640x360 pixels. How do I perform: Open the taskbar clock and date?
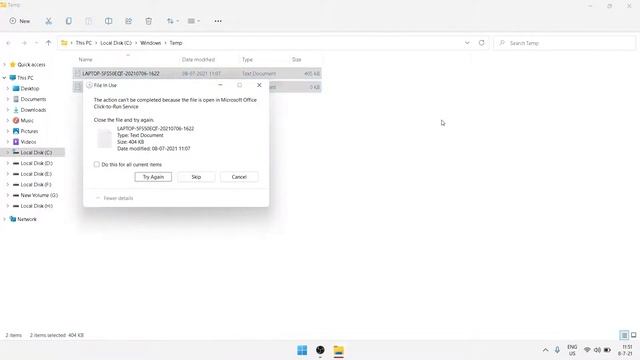click(626, 350)
